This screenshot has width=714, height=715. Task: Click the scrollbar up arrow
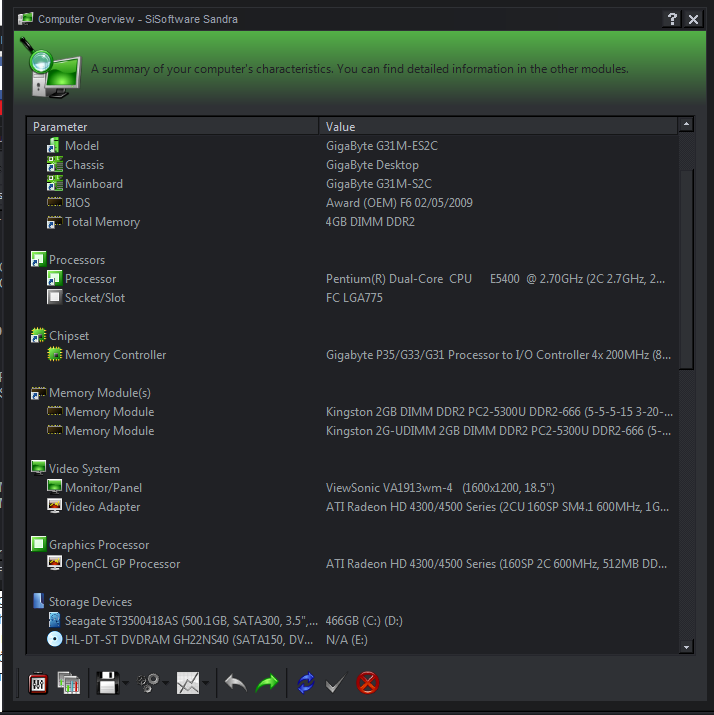(x=686, y=124)
